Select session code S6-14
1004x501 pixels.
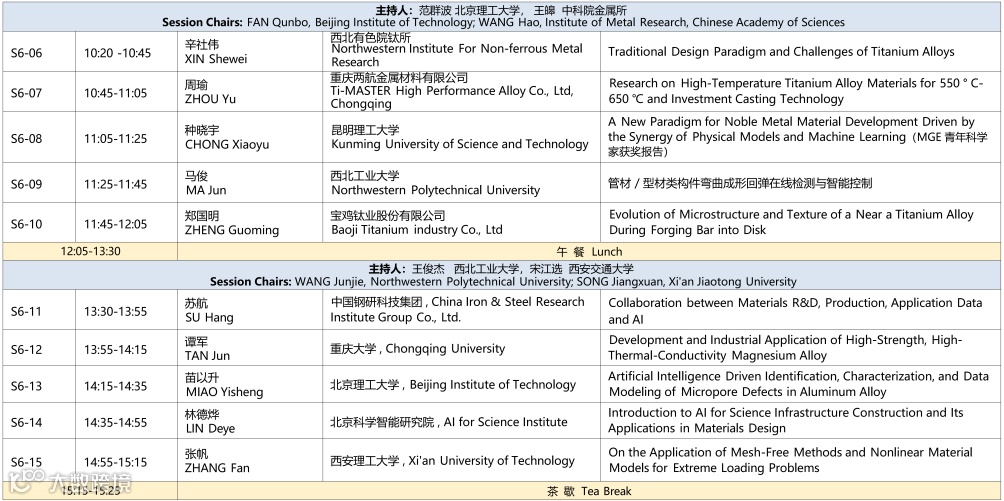26,422
